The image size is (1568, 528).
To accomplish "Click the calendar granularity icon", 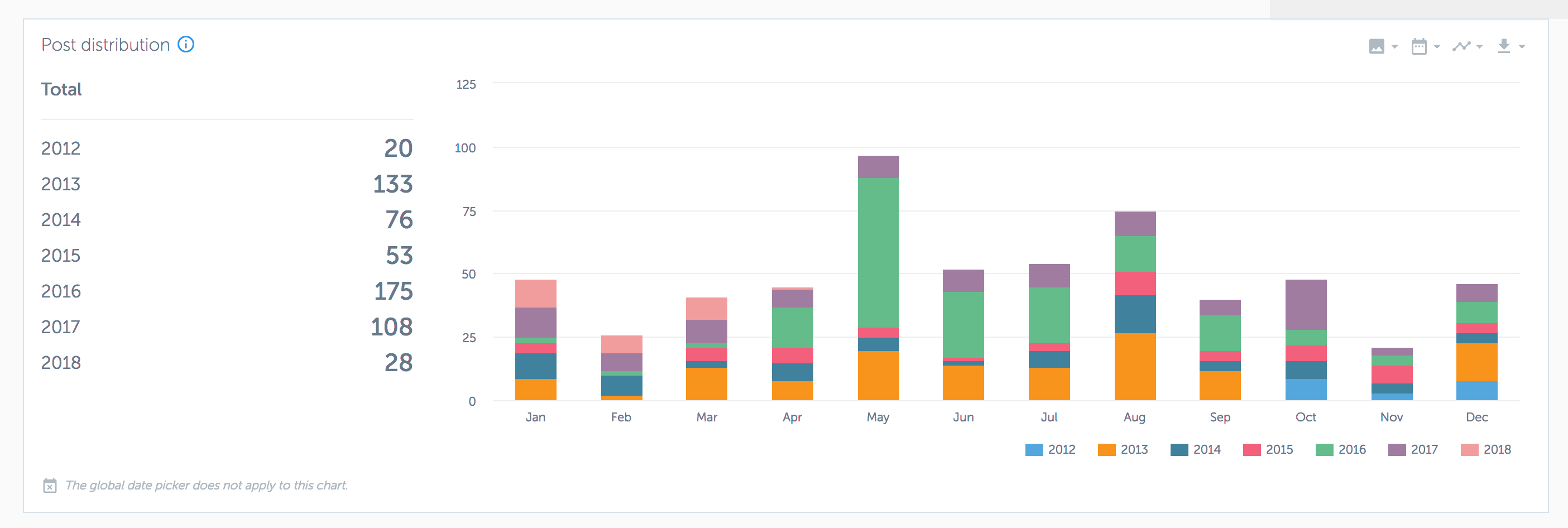I will click(1420, 46).
